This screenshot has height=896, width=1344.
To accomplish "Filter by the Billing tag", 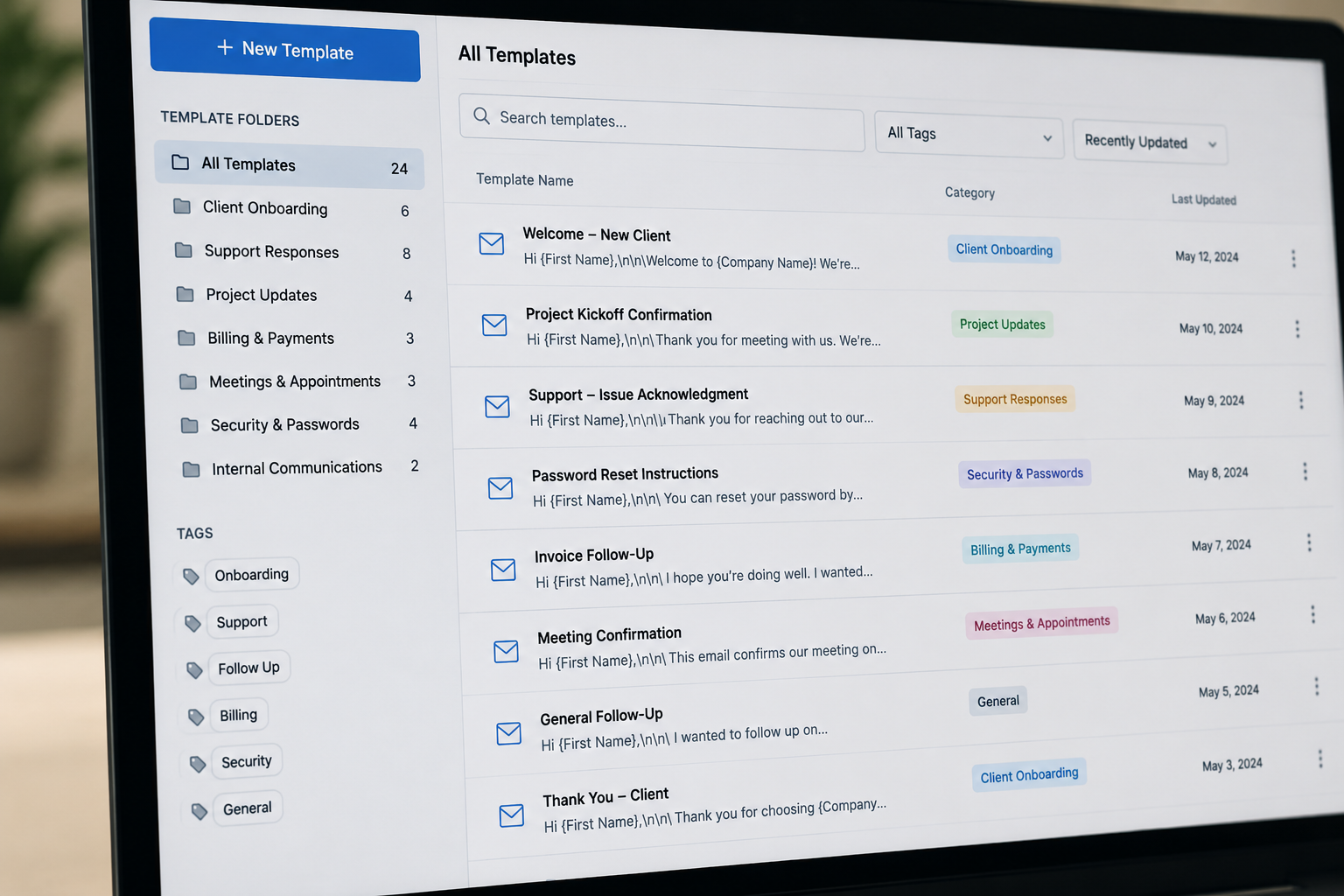I will (239, 715).
